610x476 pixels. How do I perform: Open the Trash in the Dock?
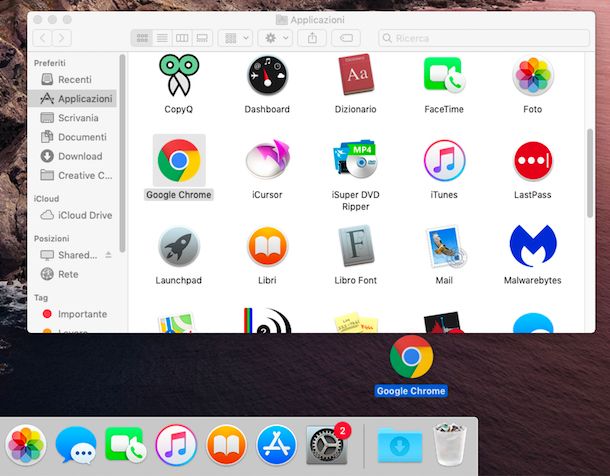[450, 444]
